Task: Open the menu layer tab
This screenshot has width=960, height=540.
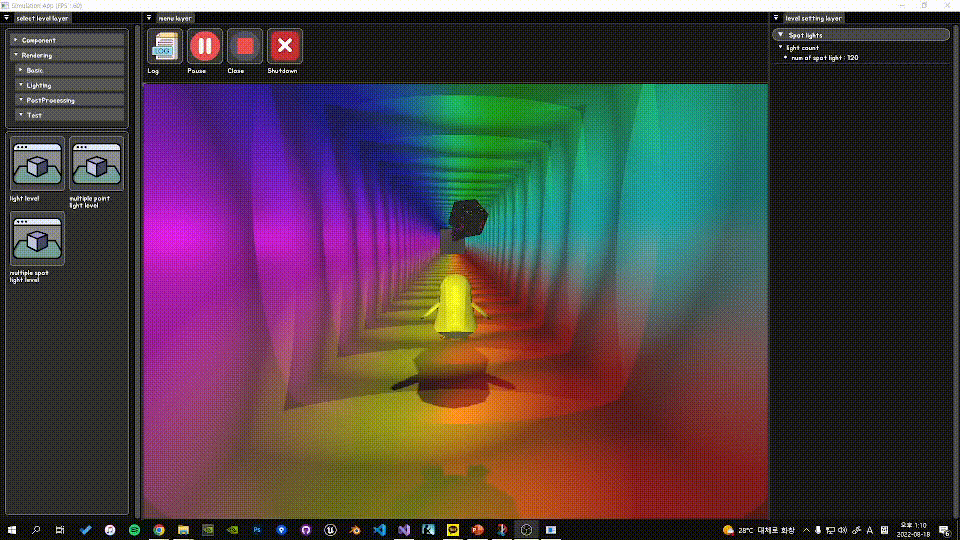Action: (x=174, y=18)
